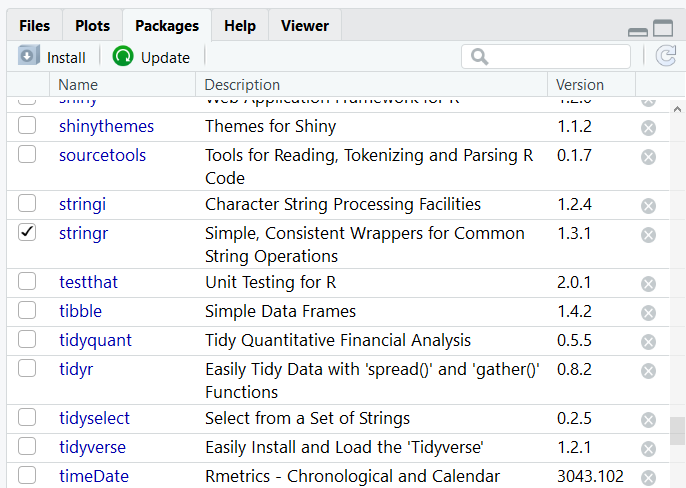Remove the shinythemes package using its X icon
Viewport: 686px width, 488px height.
[648, 128]
